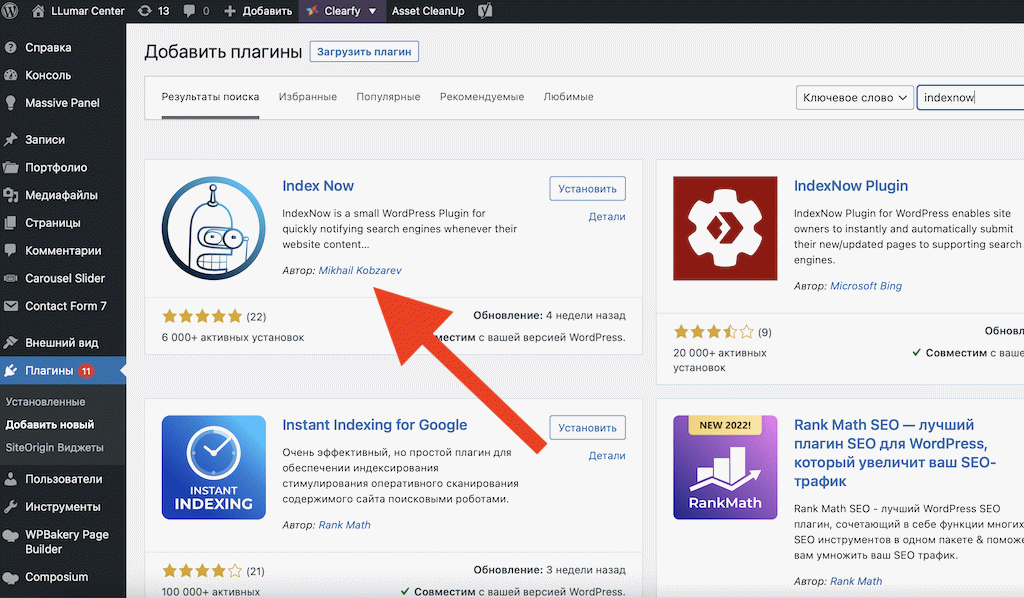Open the Index Now plugin title

(318, 185)
